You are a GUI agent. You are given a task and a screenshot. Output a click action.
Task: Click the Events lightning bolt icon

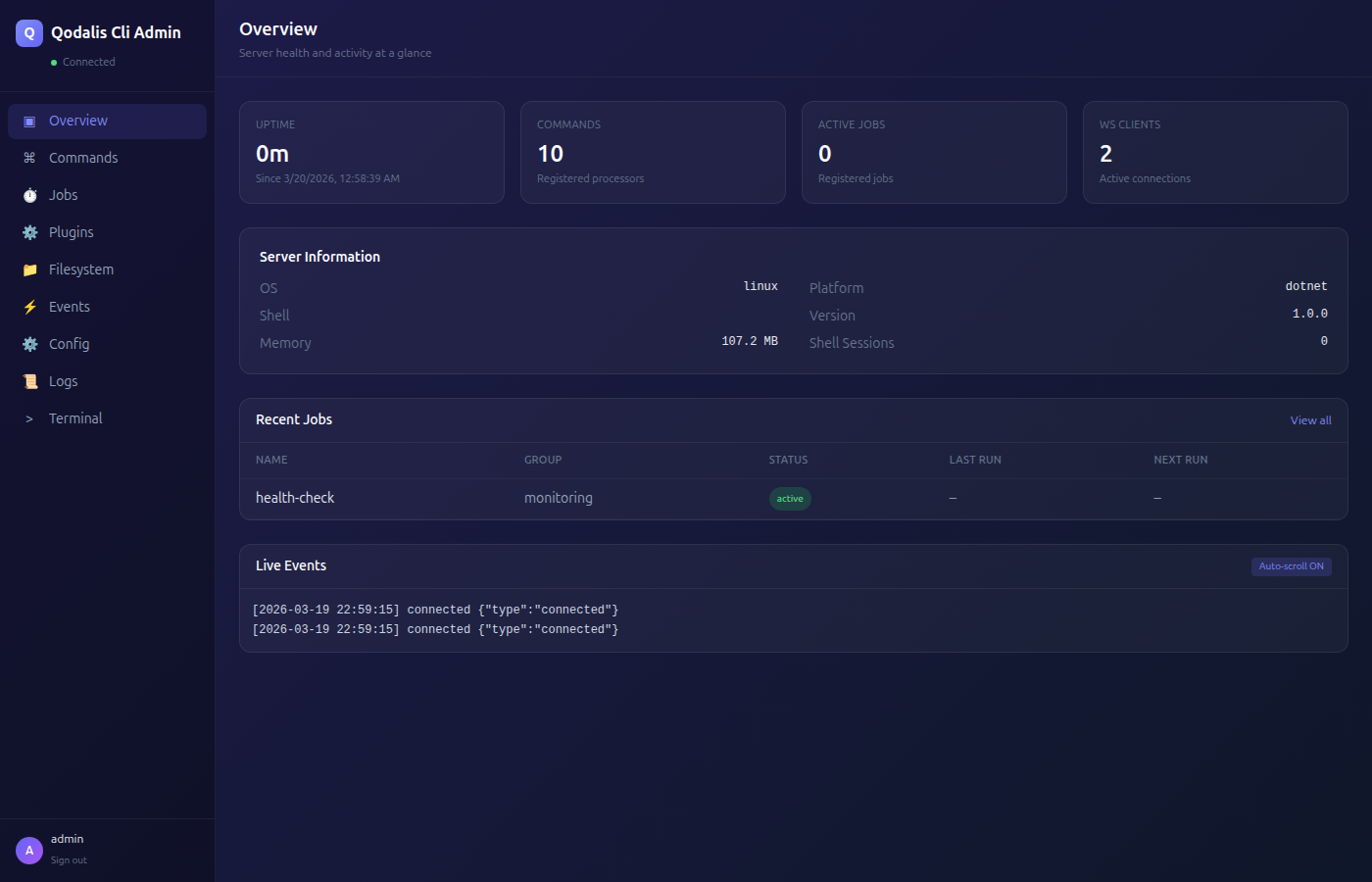(x=29, y=307)
